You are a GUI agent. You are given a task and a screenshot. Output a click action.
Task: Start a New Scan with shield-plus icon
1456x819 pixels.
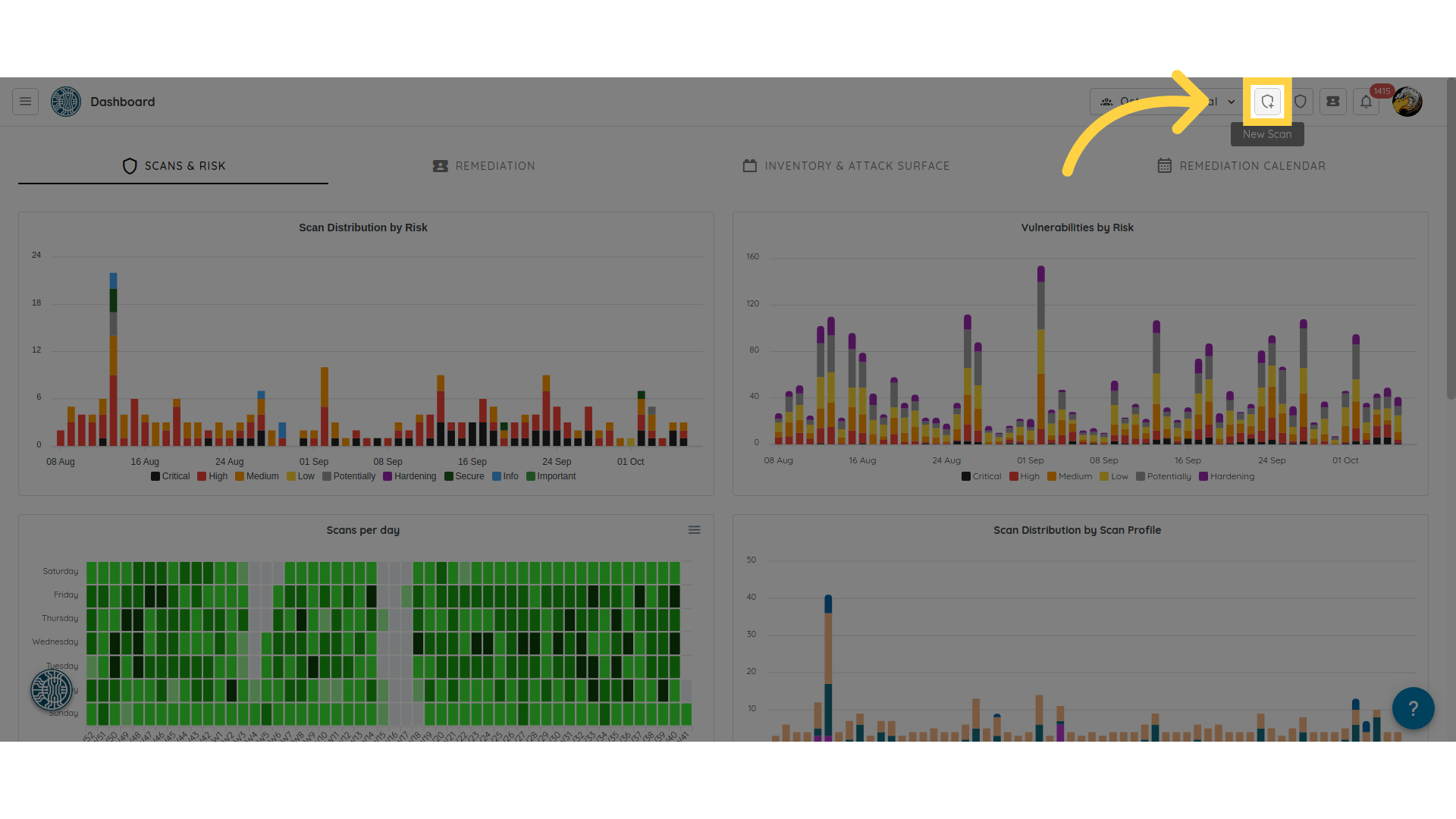coord(1267,102)
